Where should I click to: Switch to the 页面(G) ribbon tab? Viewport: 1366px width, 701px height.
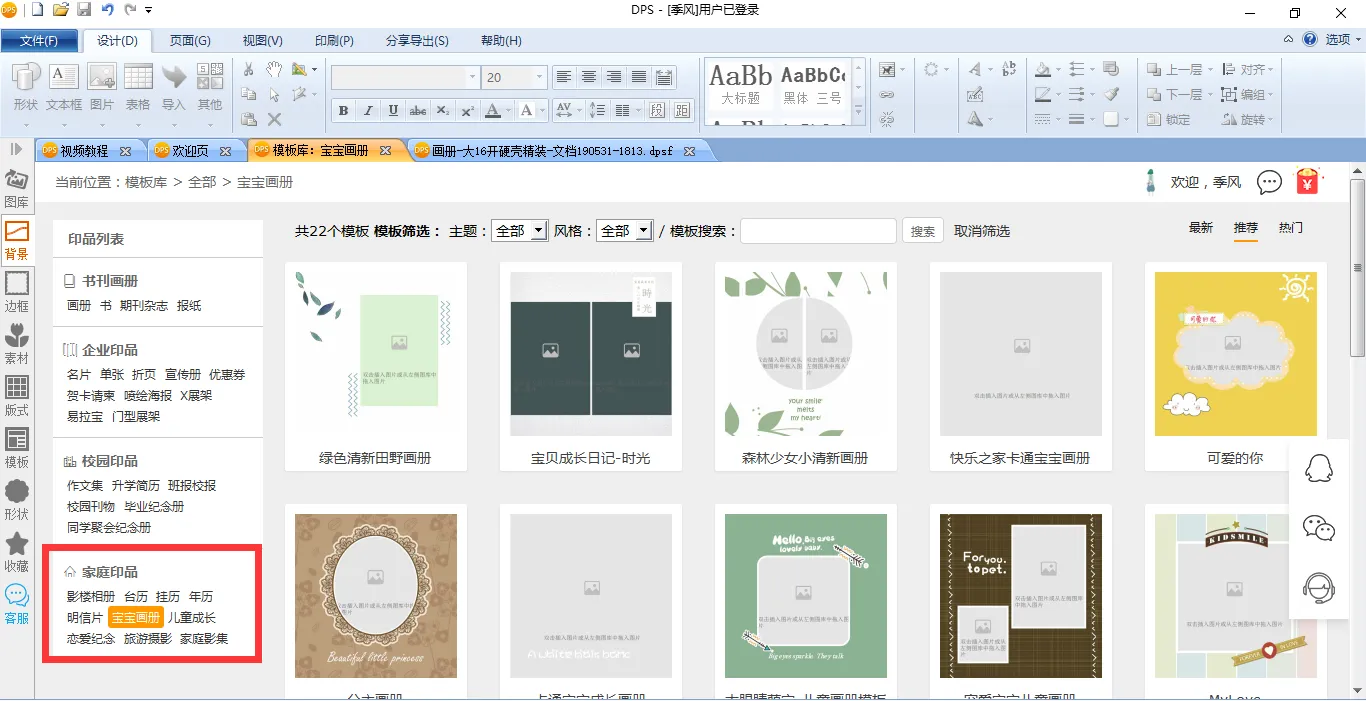click(189, 41)
